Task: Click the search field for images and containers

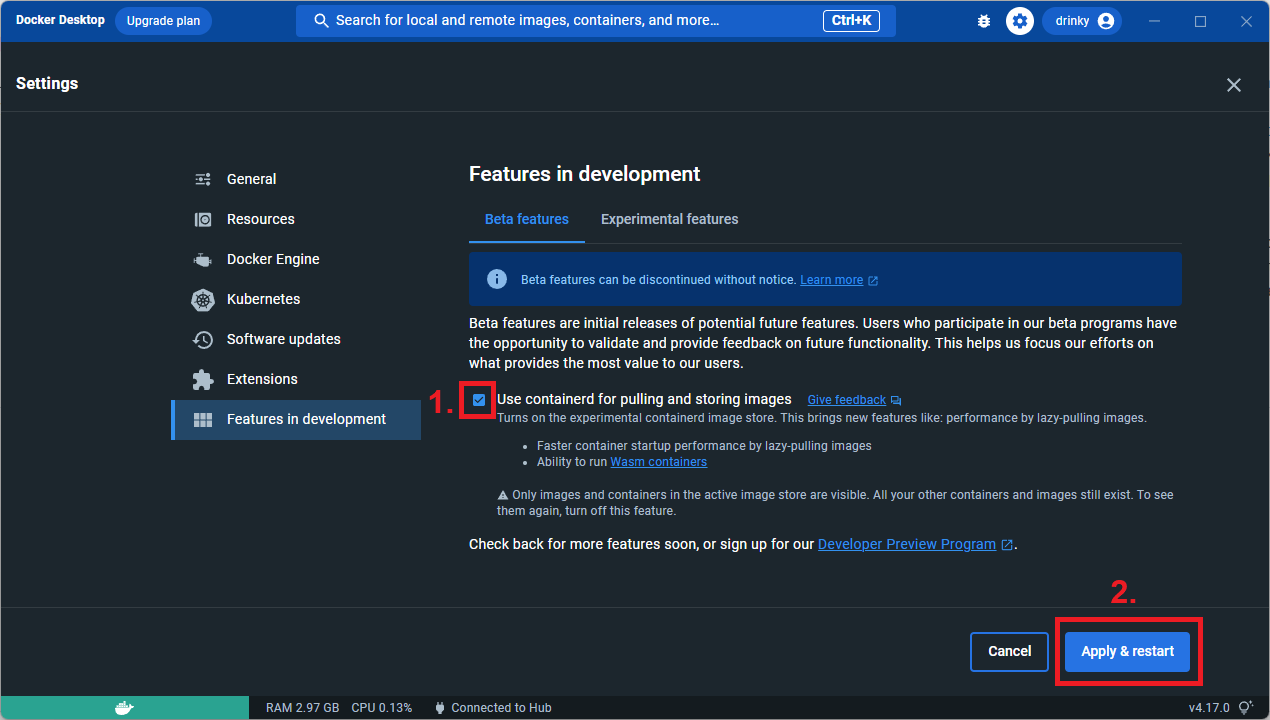Action: coord(595,21)
